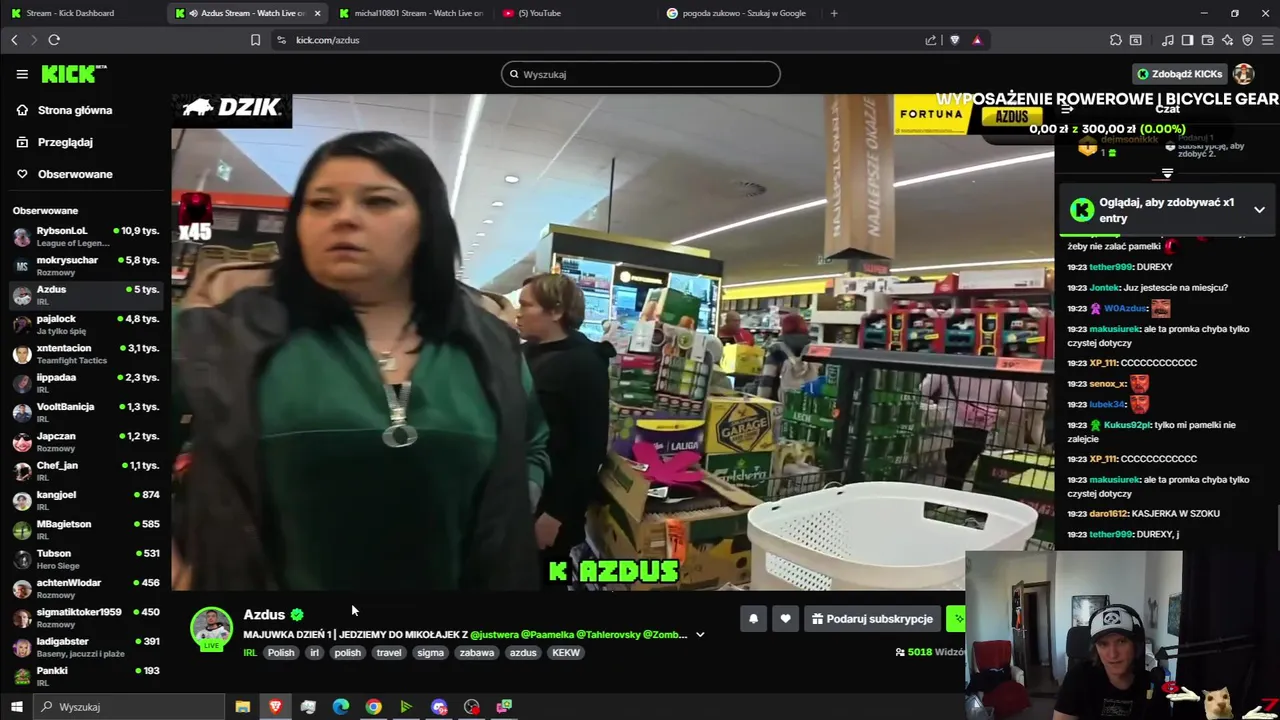
Task: Select the KEKW tag
Action: tap(566, 653)
